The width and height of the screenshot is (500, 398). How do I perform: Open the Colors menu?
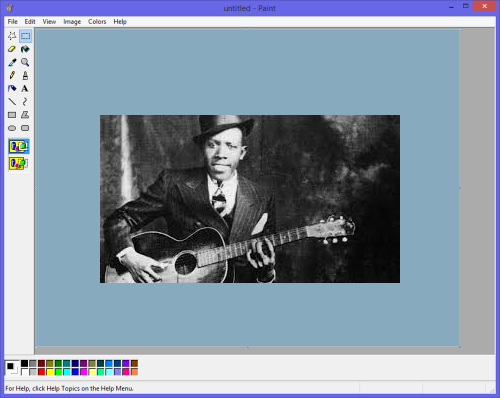tap(97, 22)
